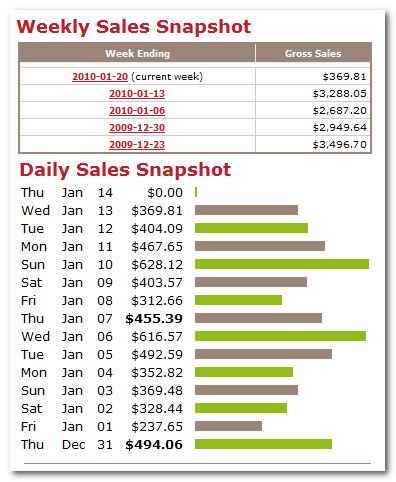This screenshot has height=482, width=396.
Task: Click the brown bar for Wed Jan 13
Action: click(x=246, y=210)
